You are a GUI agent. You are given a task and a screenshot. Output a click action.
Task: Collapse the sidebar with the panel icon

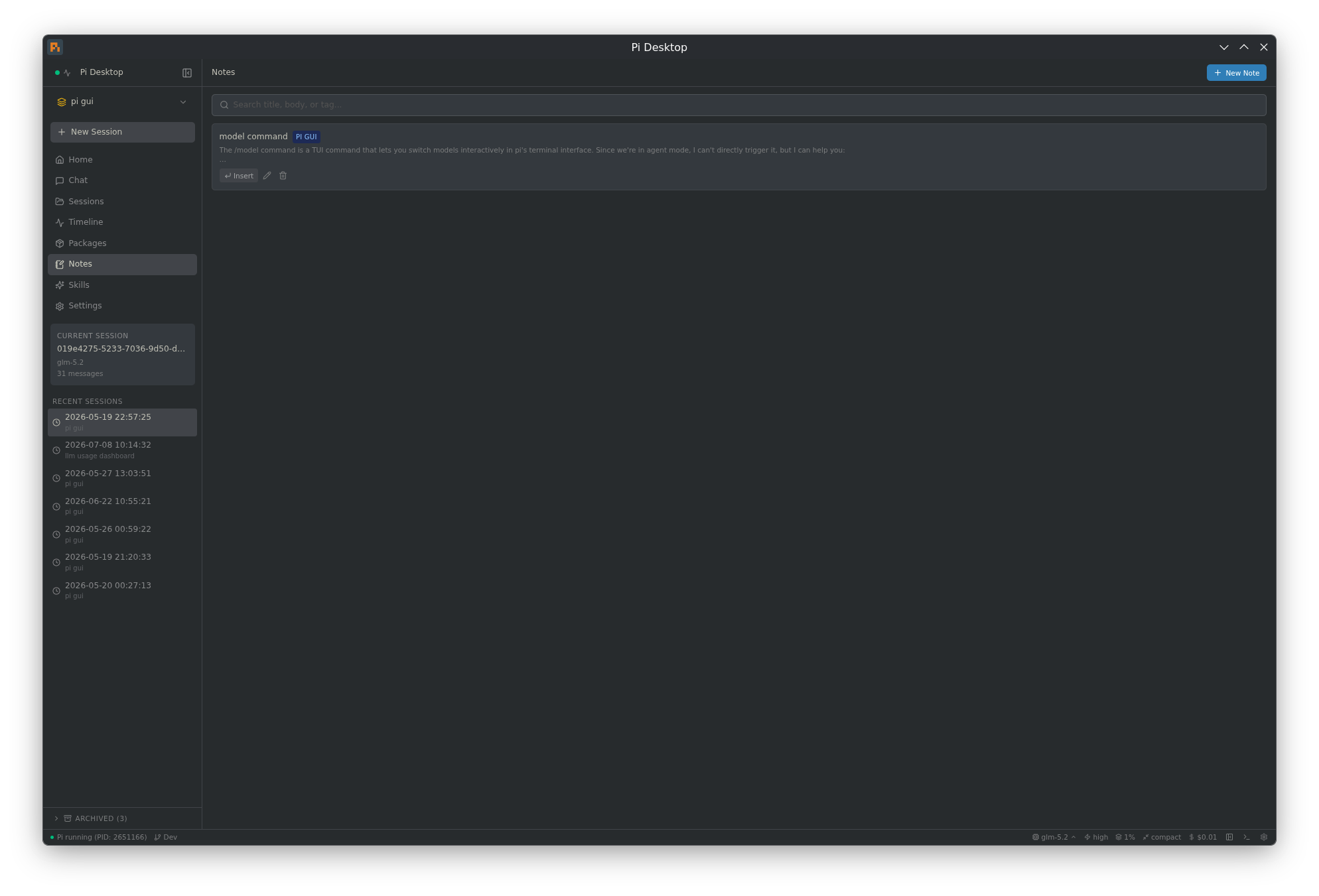pyautogui.click(x=187, y=73)
